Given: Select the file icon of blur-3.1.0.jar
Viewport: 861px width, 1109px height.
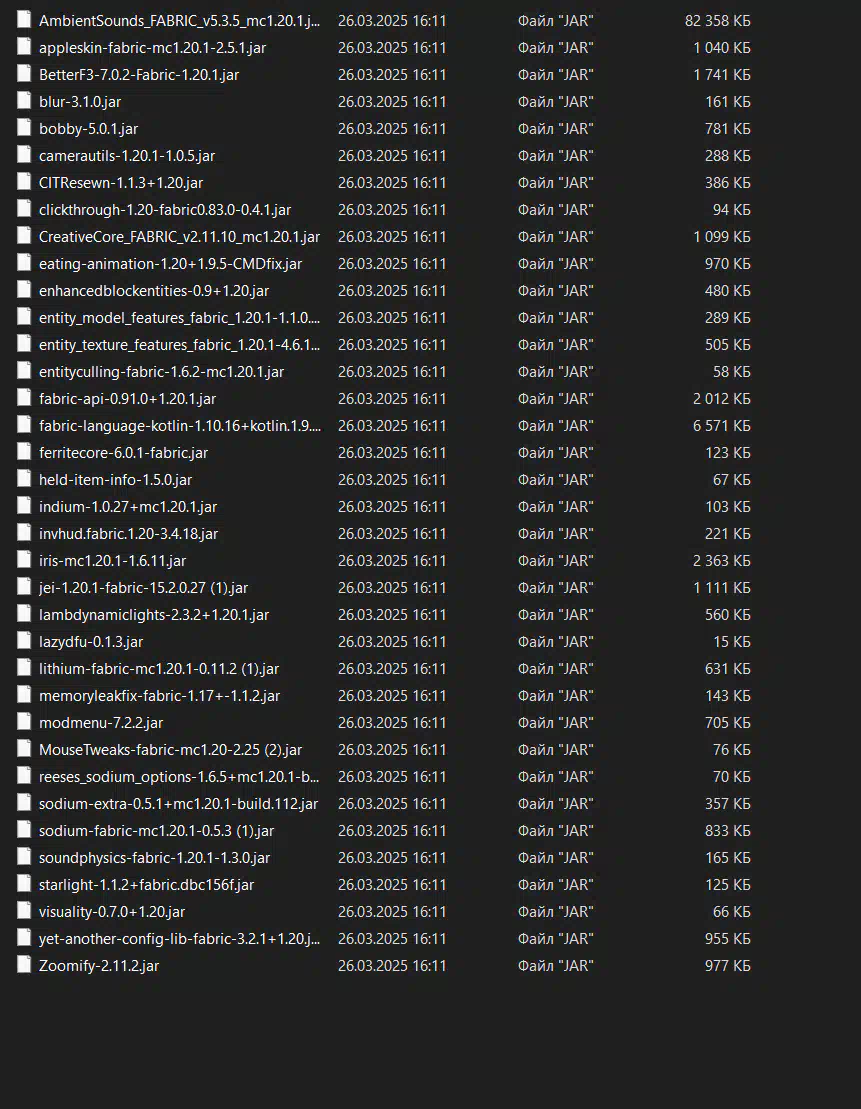Looking at the screenshot, I should pyautogui.click(x=24, y=101).
